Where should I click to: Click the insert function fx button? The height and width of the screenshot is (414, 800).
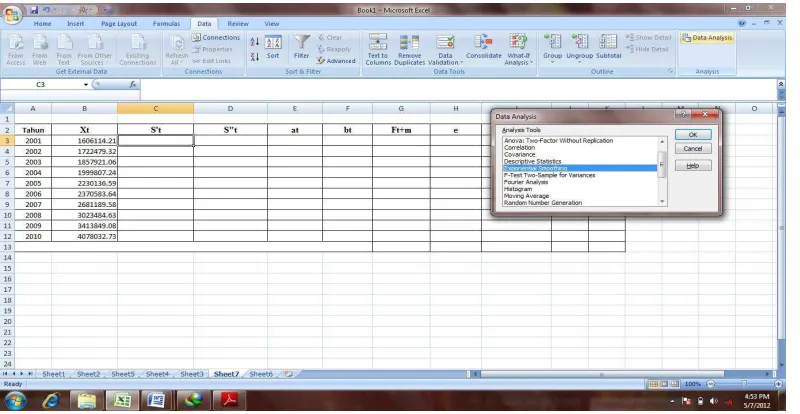pyautogui.click(x=133, y=85)
